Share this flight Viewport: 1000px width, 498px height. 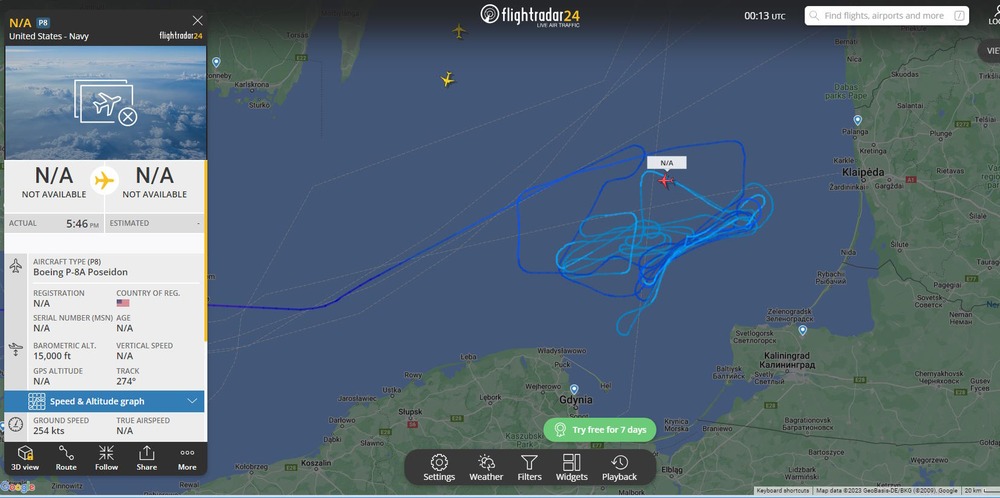click(147, 458)
